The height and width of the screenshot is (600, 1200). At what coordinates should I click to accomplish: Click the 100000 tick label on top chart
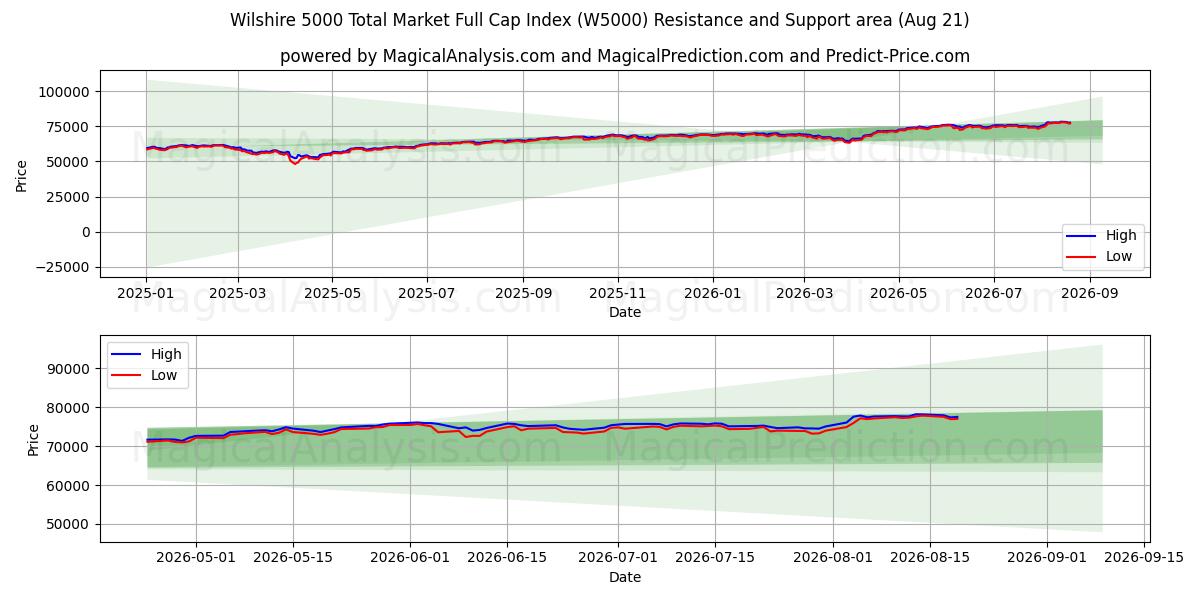(x=64, y=92)
